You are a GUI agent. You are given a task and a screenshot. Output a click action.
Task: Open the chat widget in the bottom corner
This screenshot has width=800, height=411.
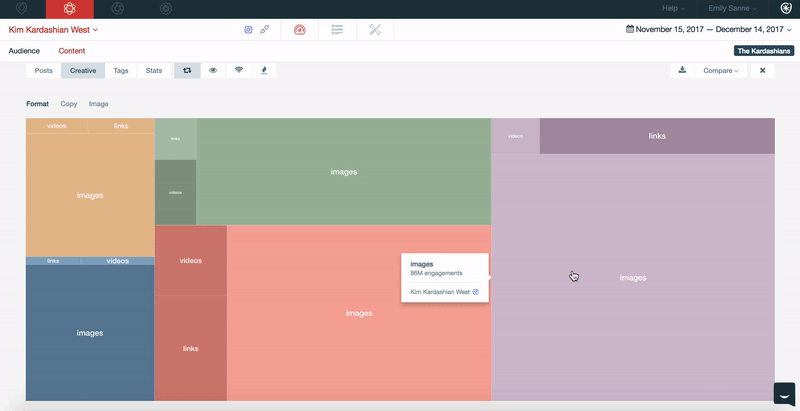click(x=785, y=395)
